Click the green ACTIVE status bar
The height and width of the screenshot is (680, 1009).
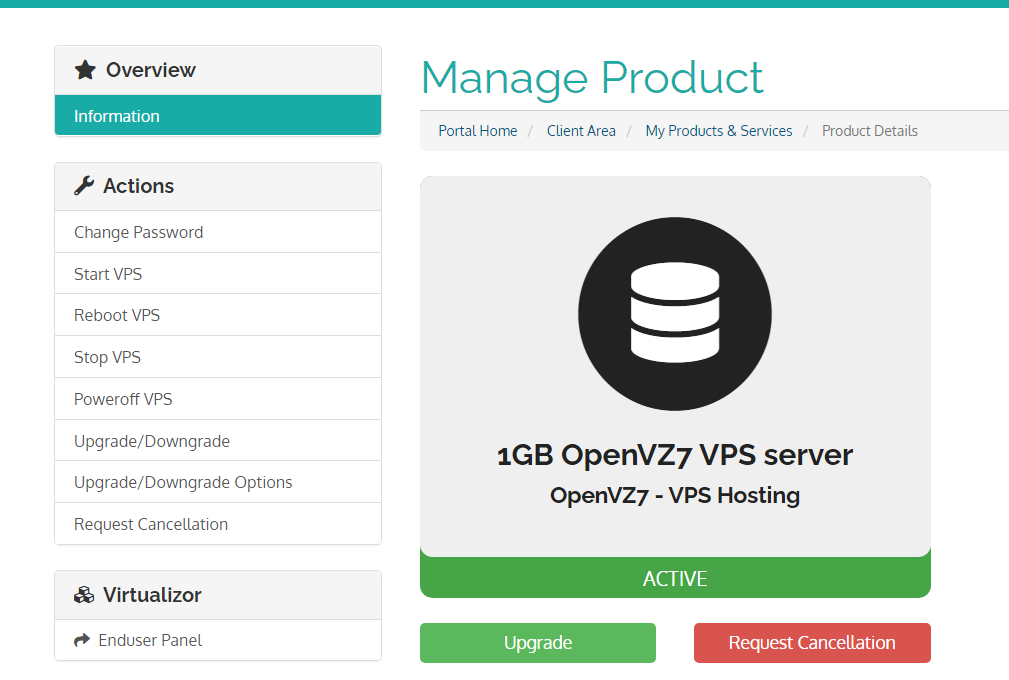click(x=675, y=579)
